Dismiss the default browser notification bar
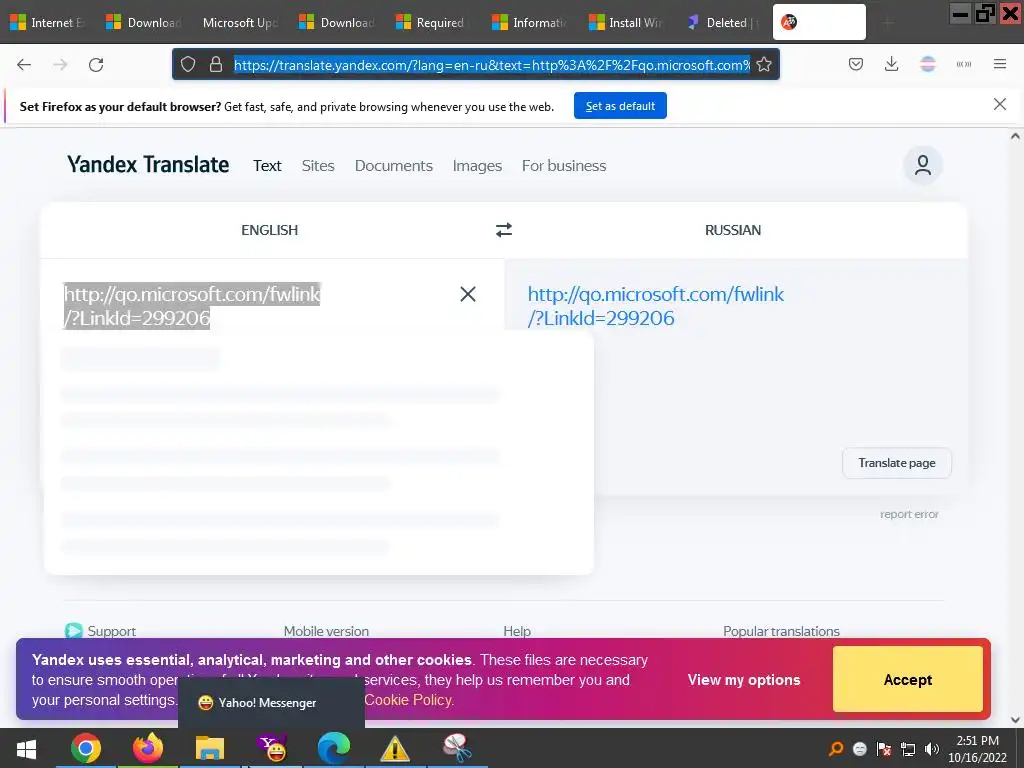The image size is (1024, 768). (1000, 104)
